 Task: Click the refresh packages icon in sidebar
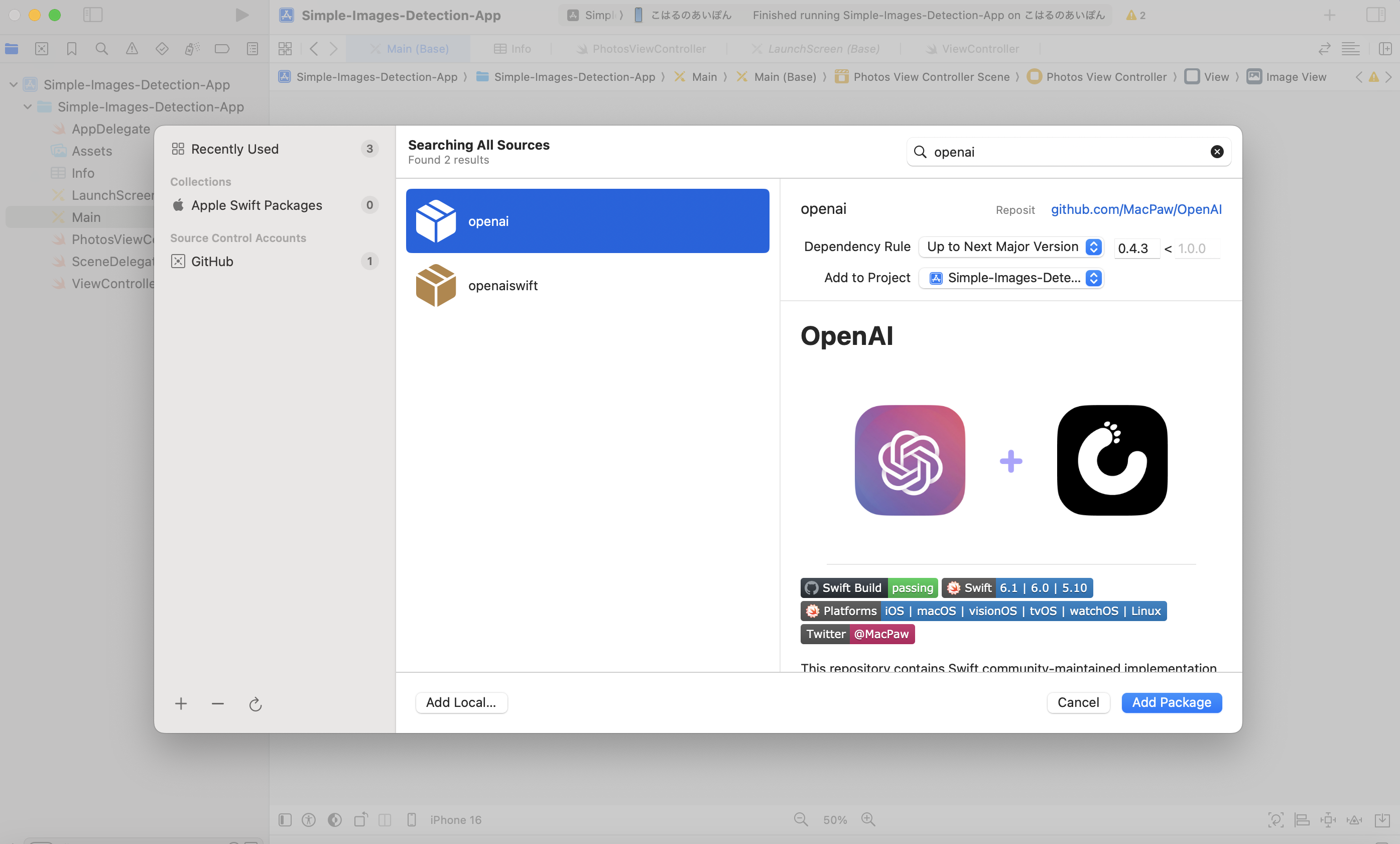click(255, 703)
